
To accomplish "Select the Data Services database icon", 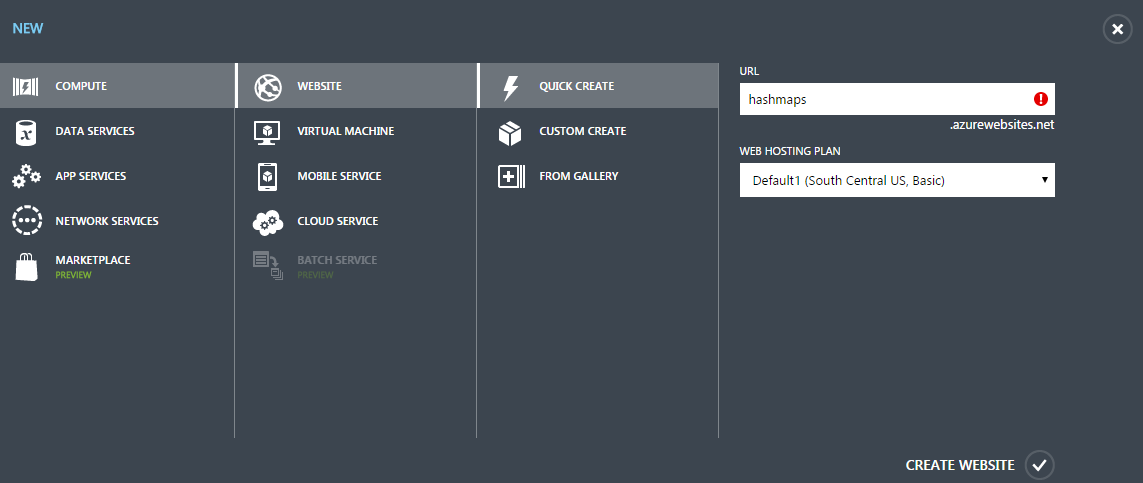I will click(26, 132).
